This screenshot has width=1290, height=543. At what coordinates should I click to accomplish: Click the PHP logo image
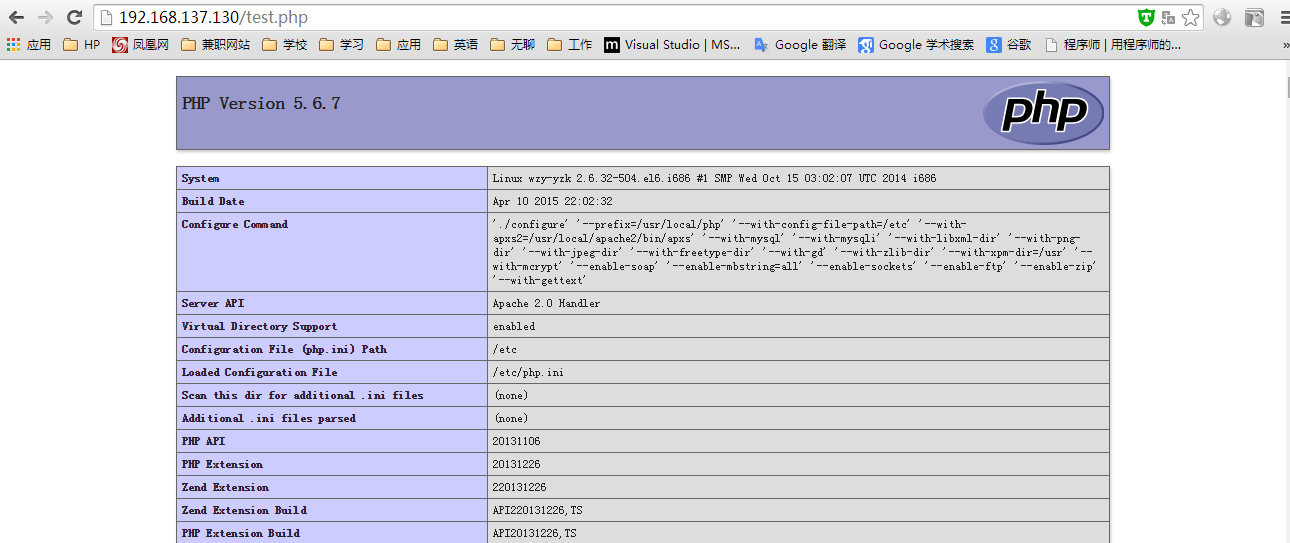point(1043,112)
